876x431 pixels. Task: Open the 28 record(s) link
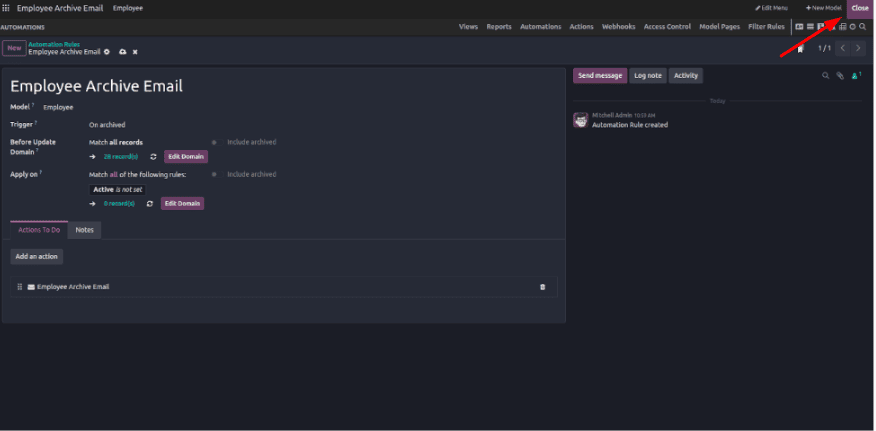pos(121,157)
